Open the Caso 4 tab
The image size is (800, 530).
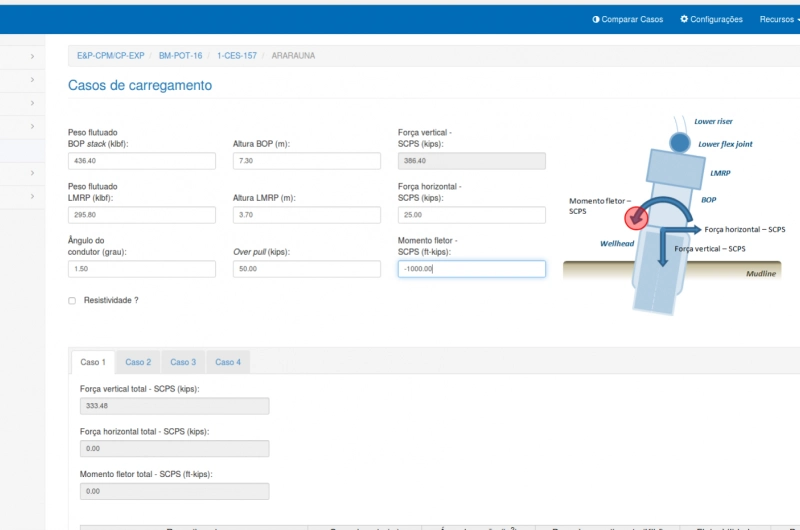[x=228, y=362]
